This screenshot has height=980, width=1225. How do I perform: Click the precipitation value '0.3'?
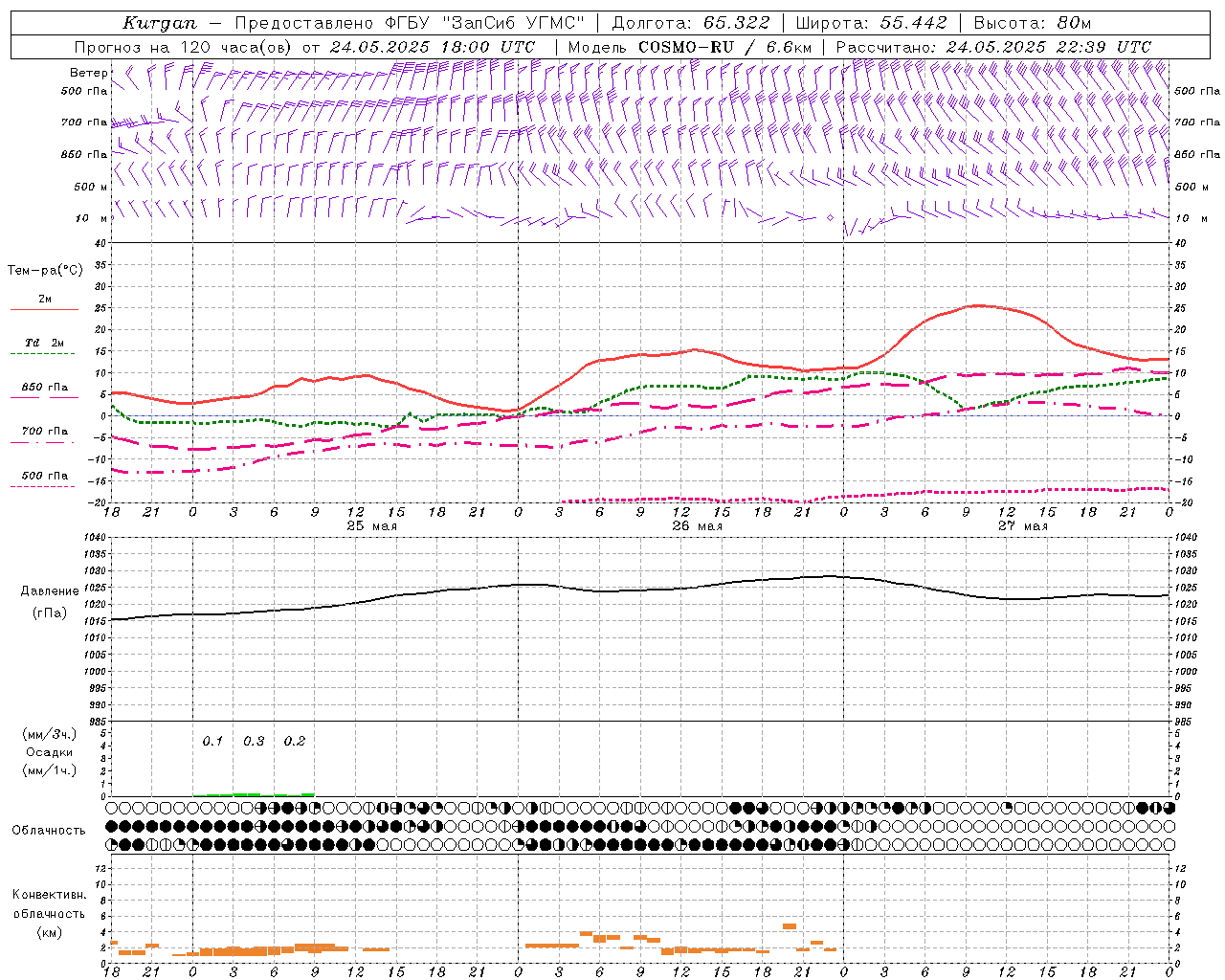pyautogui.click(x=254, y=742)
